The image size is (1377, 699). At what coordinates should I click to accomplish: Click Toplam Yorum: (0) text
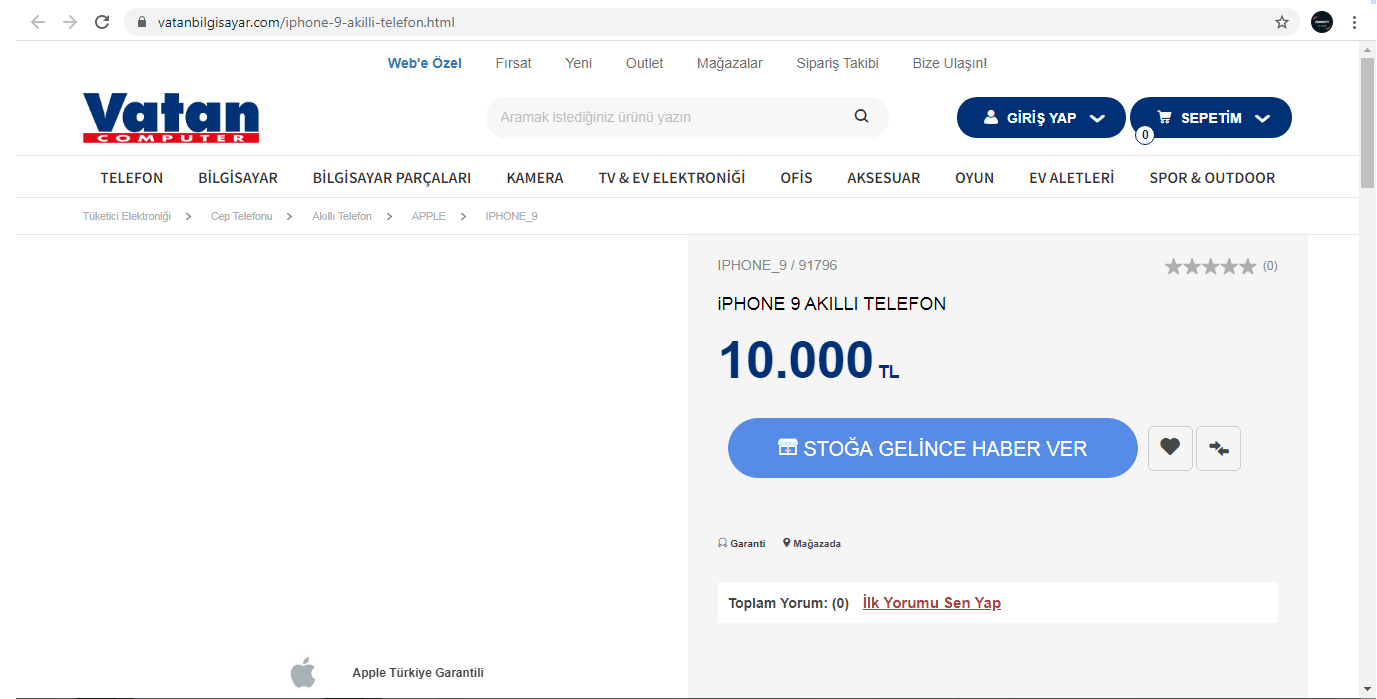click(789, 603)
